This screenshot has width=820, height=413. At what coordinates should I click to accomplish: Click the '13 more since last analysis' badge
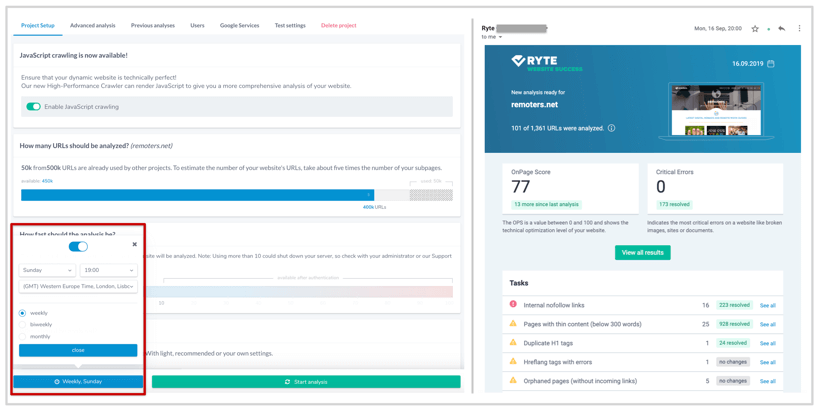546,204
